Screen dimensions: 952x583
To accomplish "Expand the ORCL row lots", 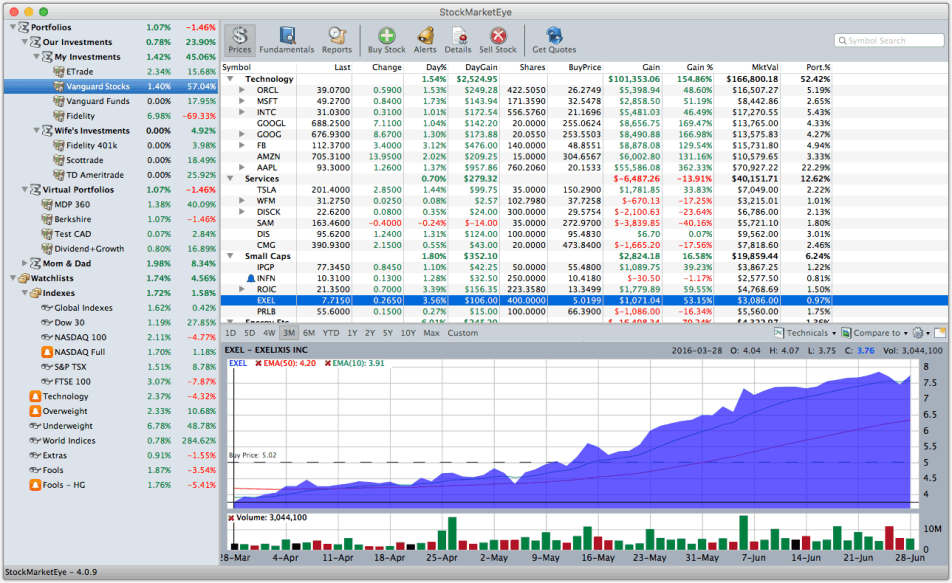I will [242, 90].
